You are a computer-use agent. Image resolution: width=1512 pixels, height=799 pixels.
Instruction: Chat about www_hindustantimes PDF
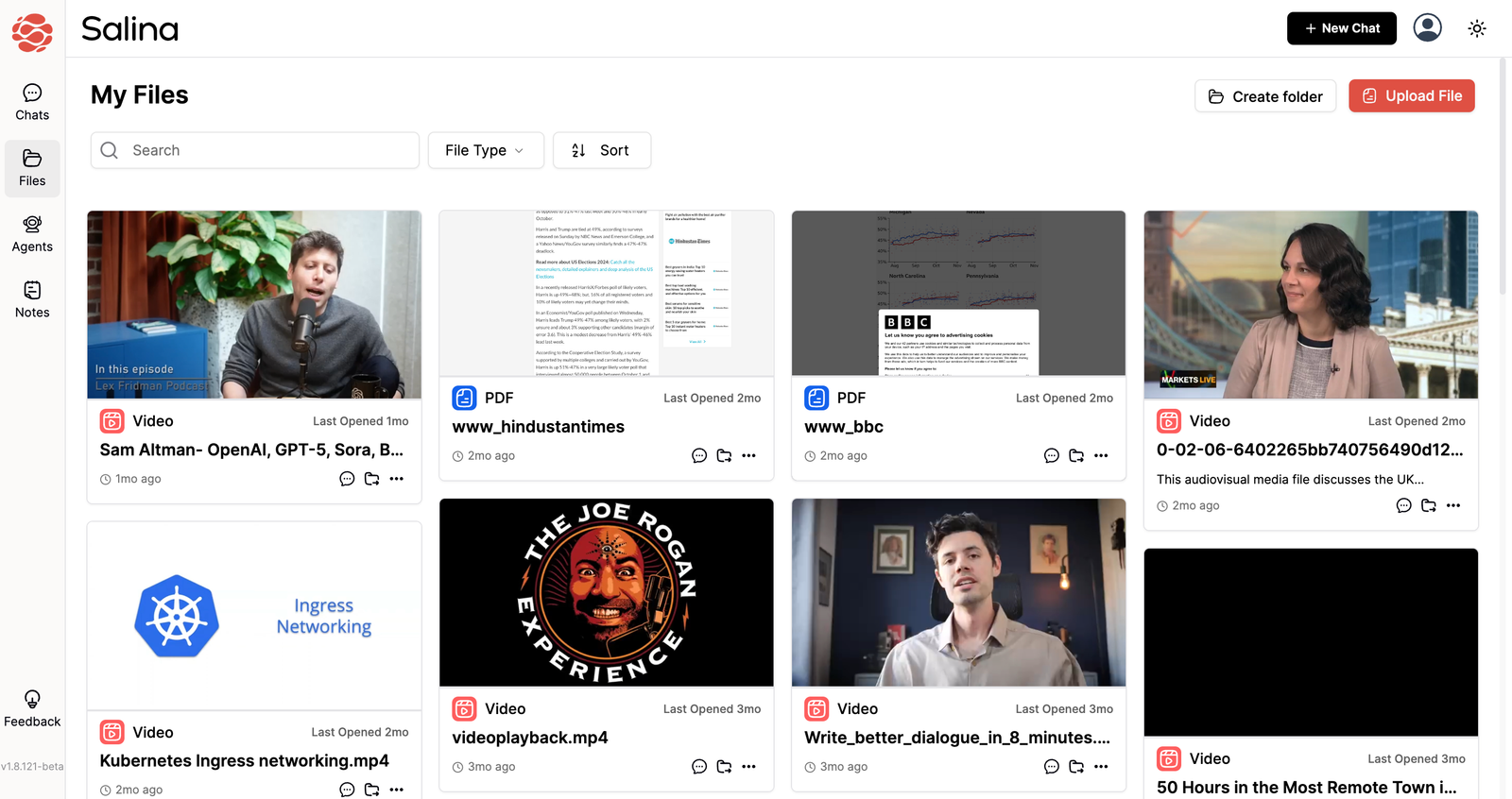click(699, 455)
